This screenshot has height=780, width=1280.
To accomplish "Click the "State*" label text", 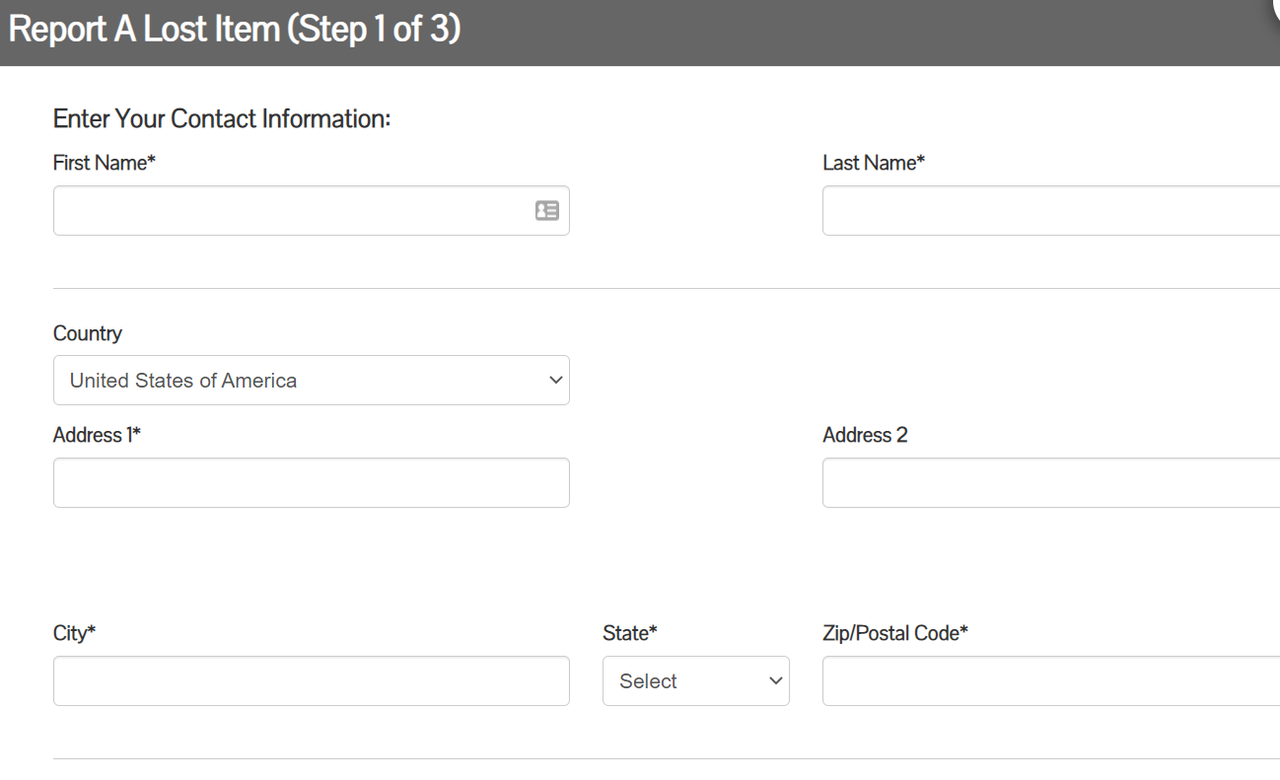I will [629, 633].
